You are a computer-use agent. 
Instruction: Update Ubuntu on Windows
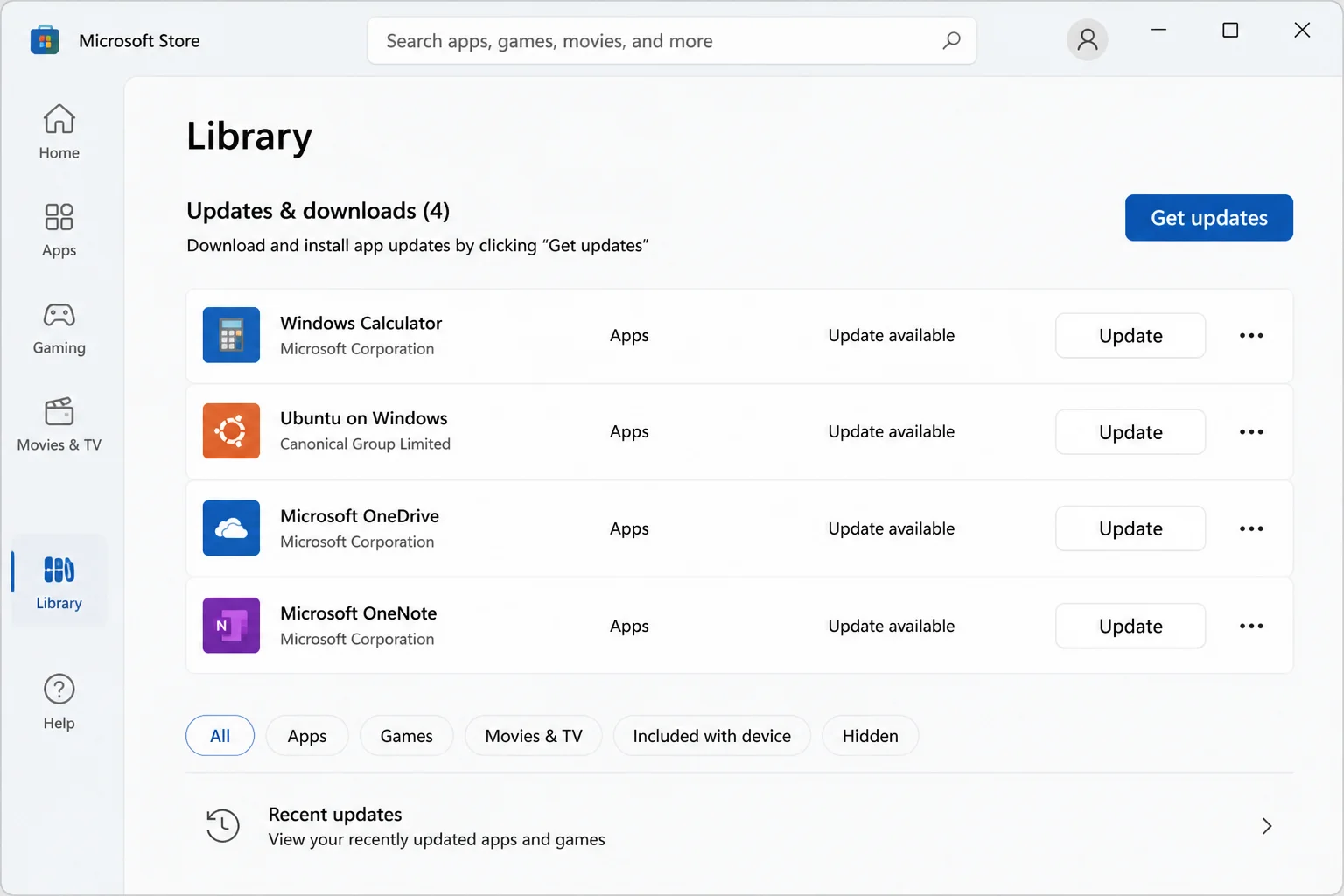click(1130, 432)
